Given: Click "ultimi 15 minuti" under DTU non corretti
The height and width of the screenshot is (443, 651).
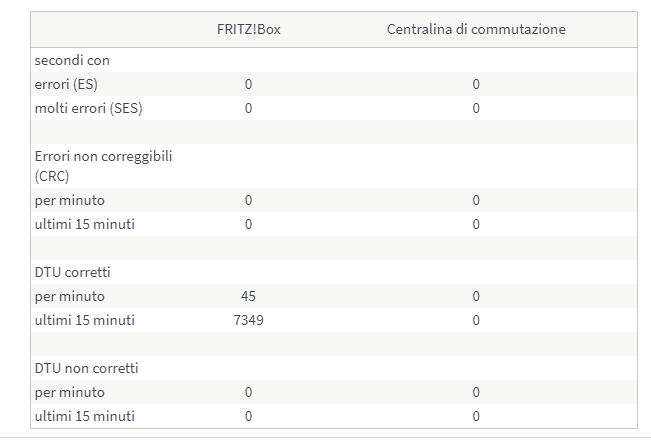Looking at the screenshot, I should 84,416.
